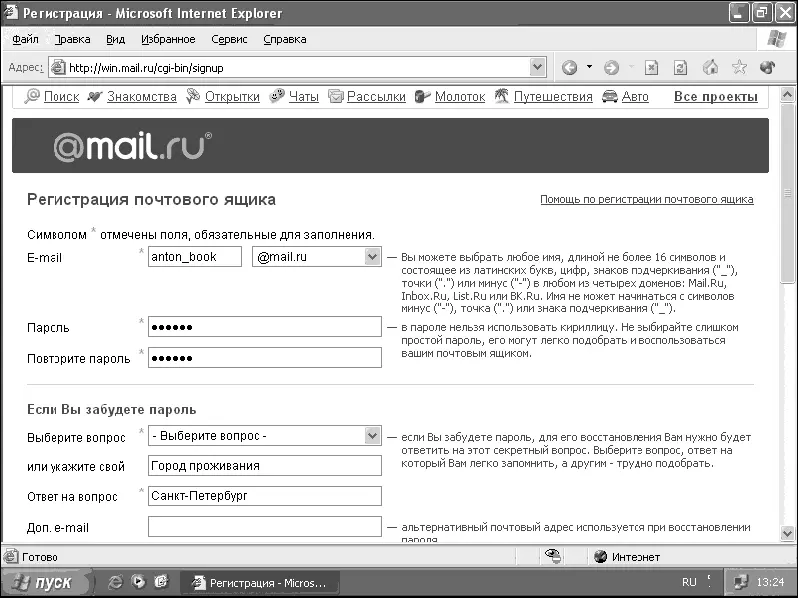
Task: Launch Windows Media Player from quick launch
Action: coord(138,582)
